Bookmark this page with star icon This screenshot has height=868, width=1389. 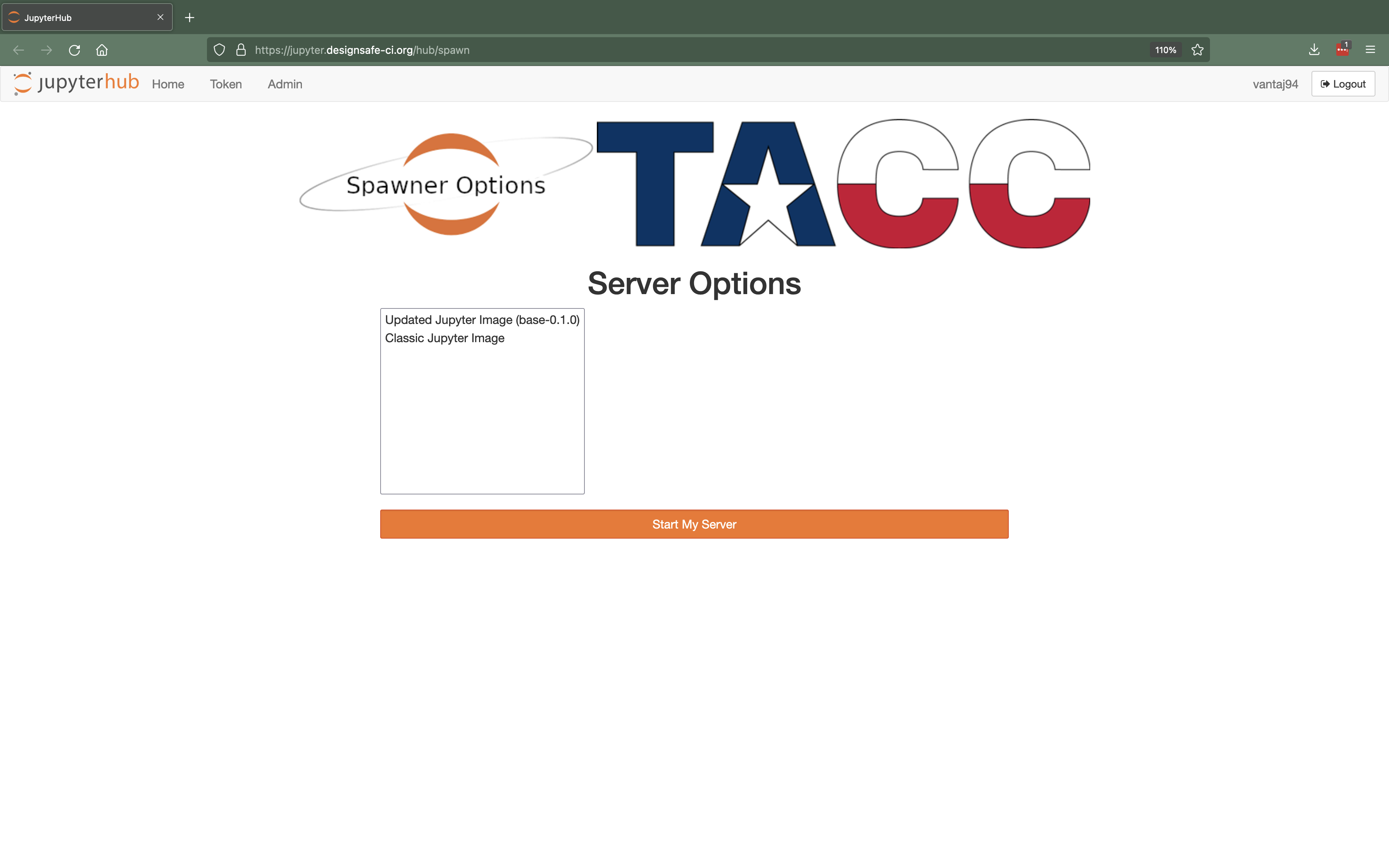(1197, 50)
